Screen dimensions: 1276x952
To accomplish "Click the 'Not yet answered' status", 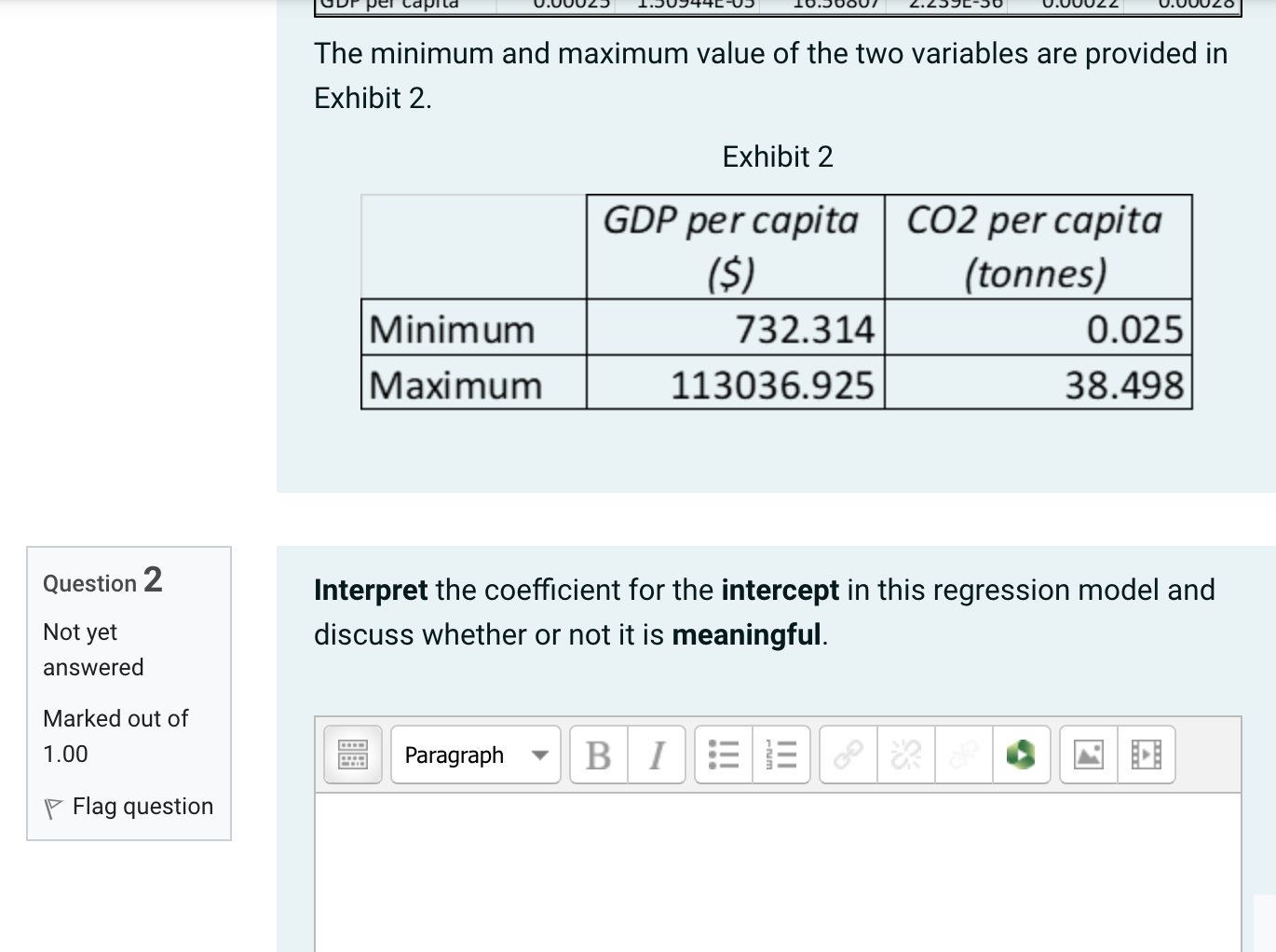I will point(93,649).
